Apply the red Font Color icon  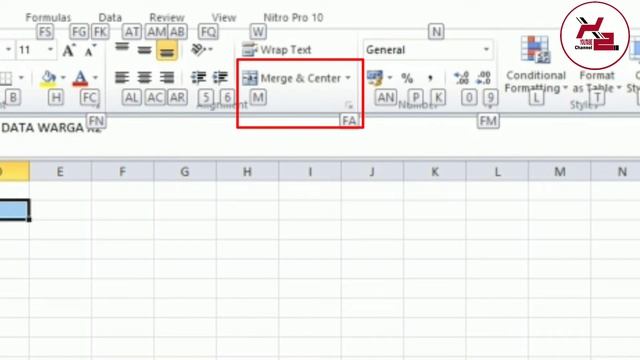point(80,78)
